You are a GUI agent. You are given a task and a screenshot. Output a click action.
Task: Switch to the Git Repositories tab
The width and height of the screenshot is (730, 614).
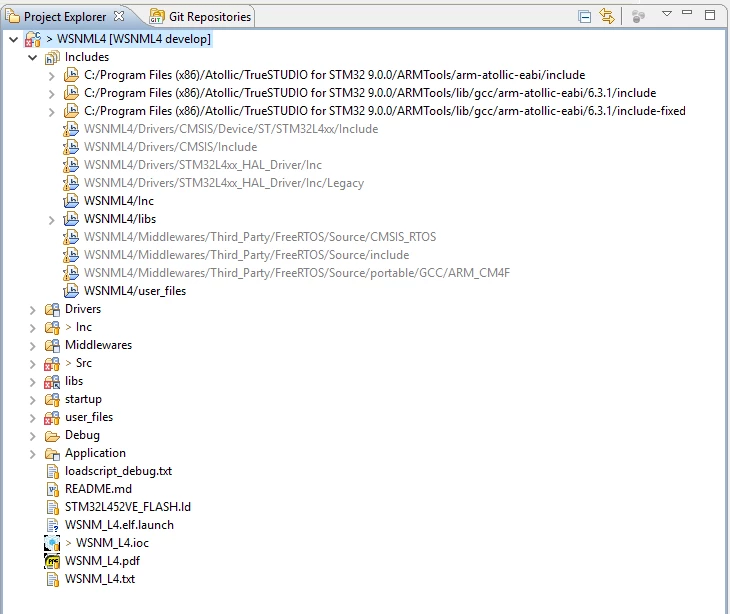coord(201,17)
